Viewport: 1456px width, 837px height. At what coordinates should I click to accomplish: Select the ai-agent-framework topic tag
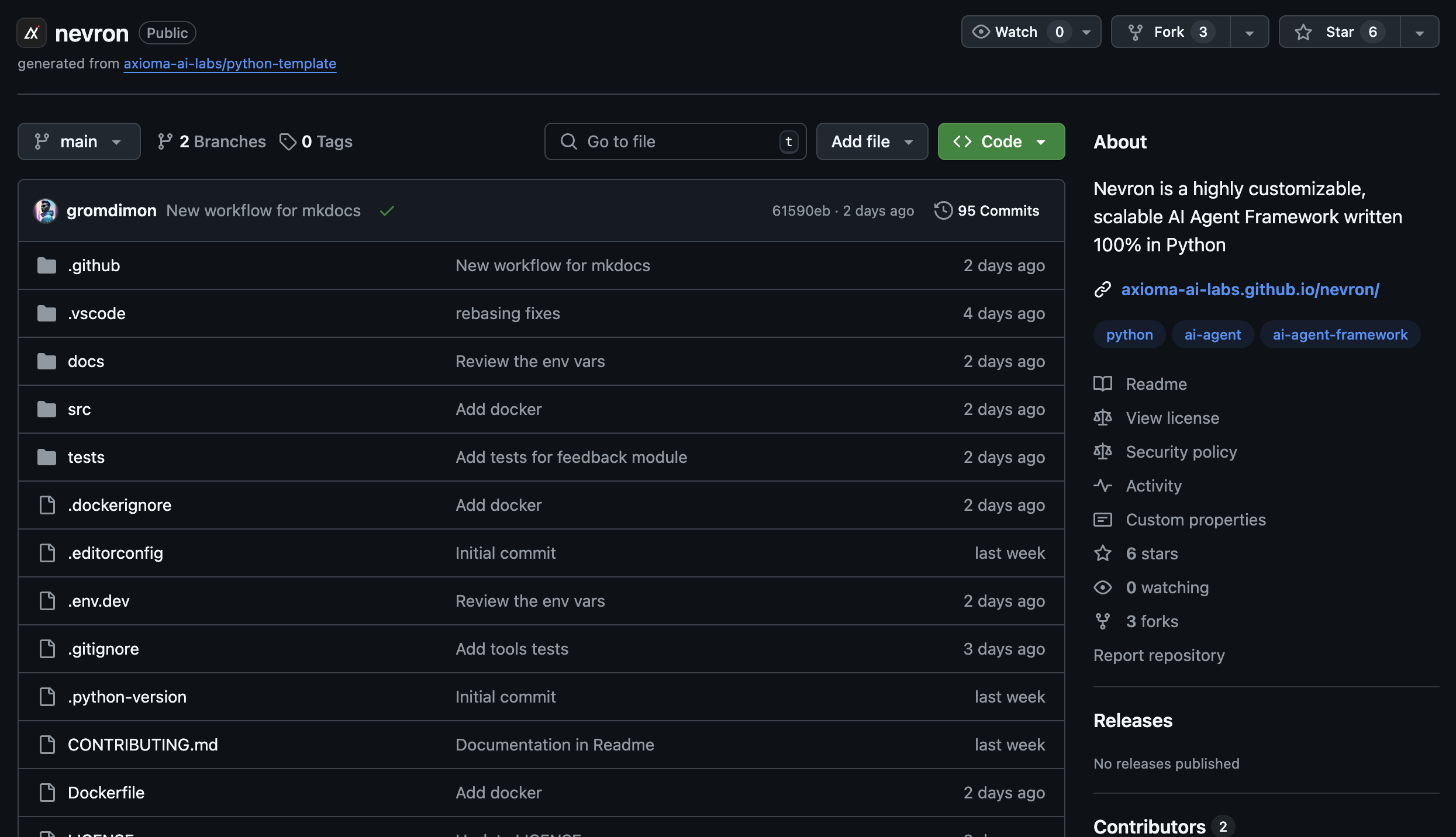pos(1340,335)
